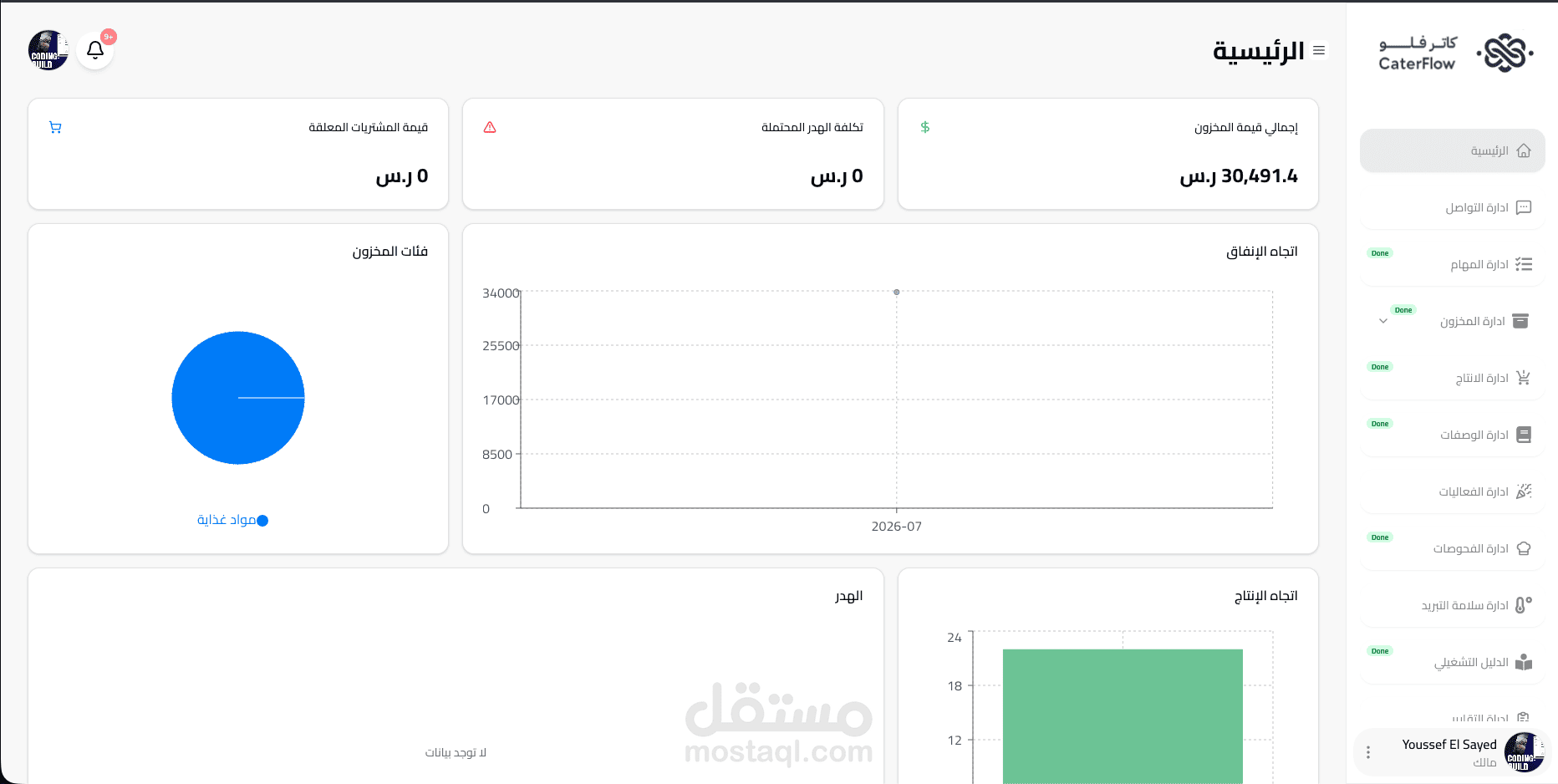Click the تكلفة الهدر المحتملة label
This screenshot has width=1558, height=784.
pos(812,127)
